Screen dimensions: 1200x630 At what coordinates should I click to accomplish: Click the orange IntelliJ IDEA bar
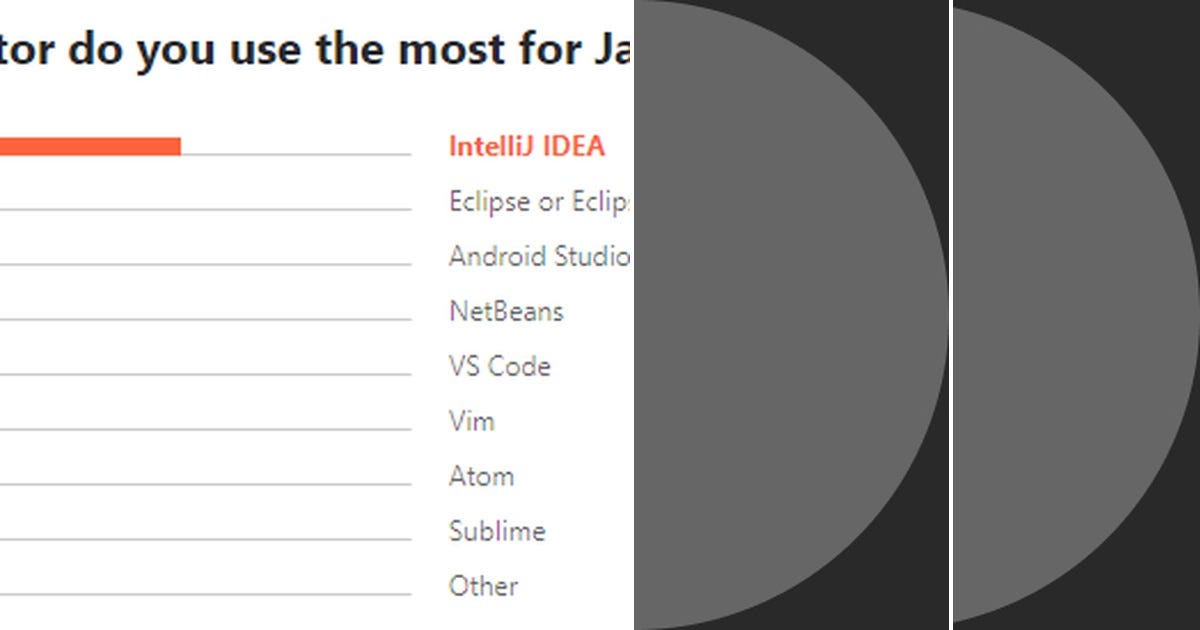(x=90, y=146)
